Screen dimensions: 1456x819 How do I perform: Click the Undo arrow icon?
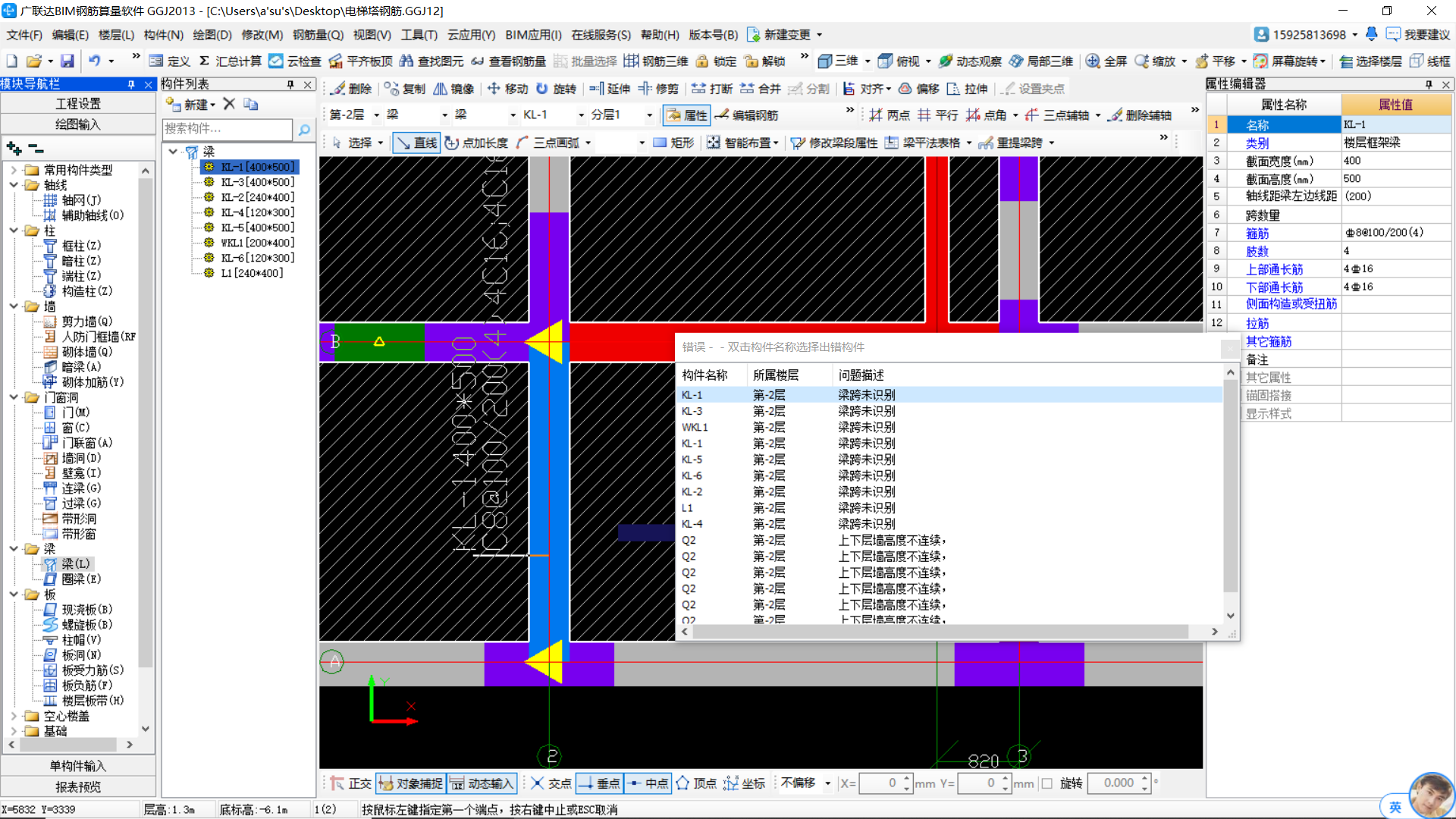(x=94, y=61)
